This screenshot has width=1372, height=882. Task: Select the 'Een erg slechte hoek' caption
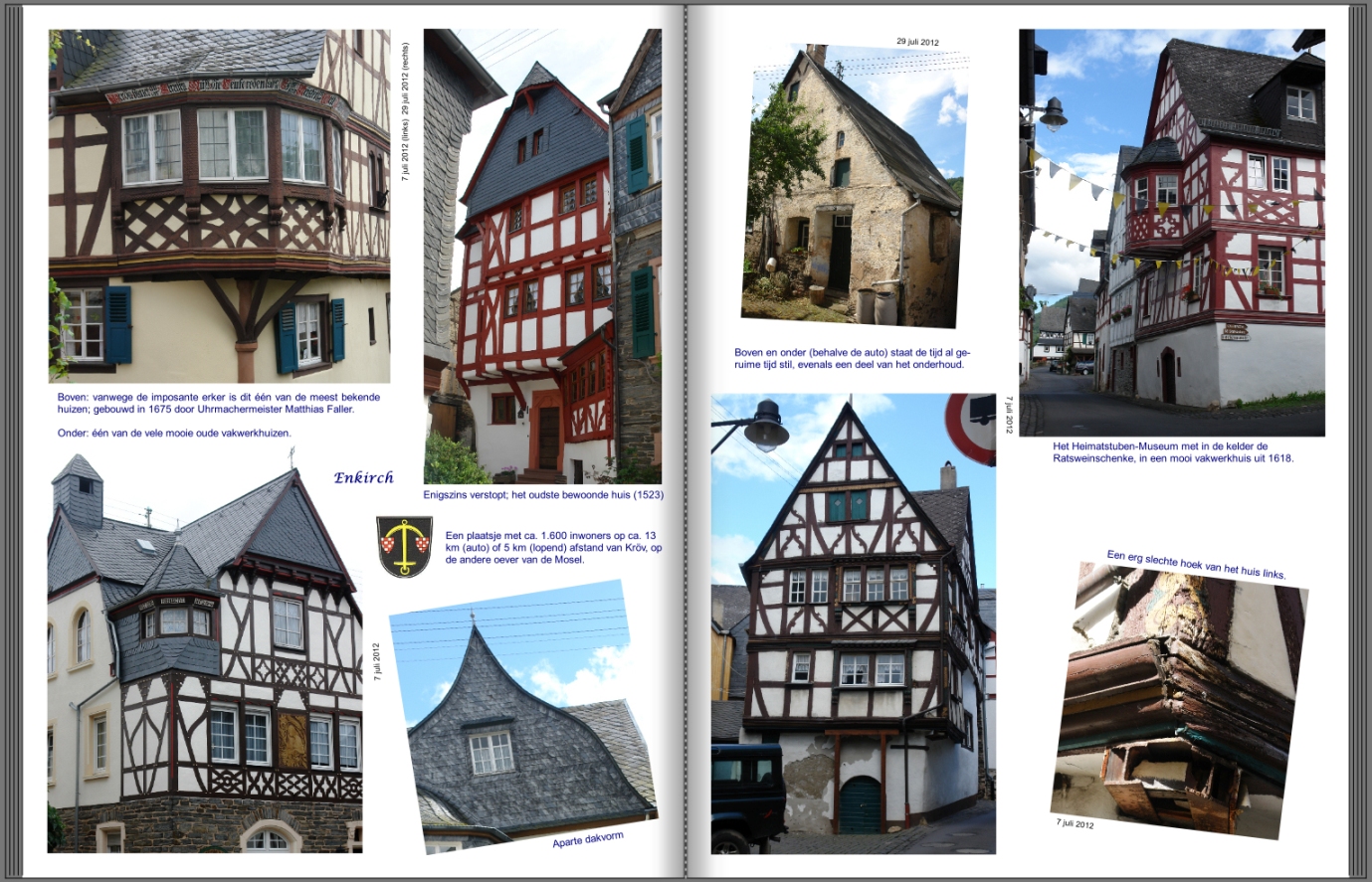[x=1196, y=565]
